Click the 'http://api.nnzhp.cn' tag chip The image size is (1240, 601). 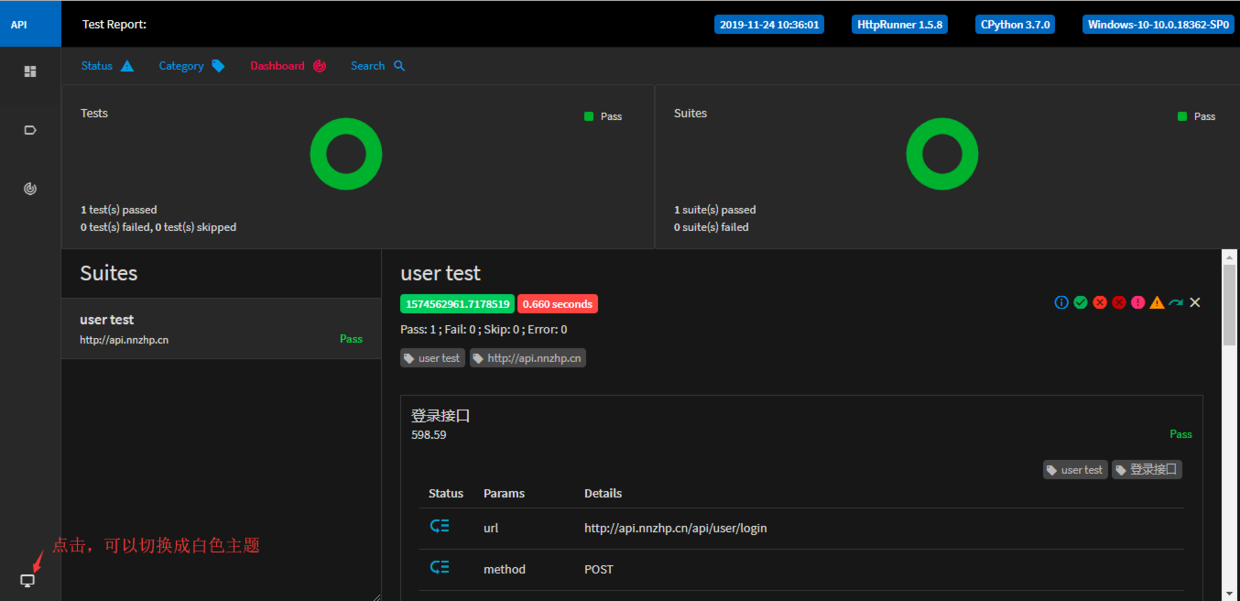click(528, 358)
